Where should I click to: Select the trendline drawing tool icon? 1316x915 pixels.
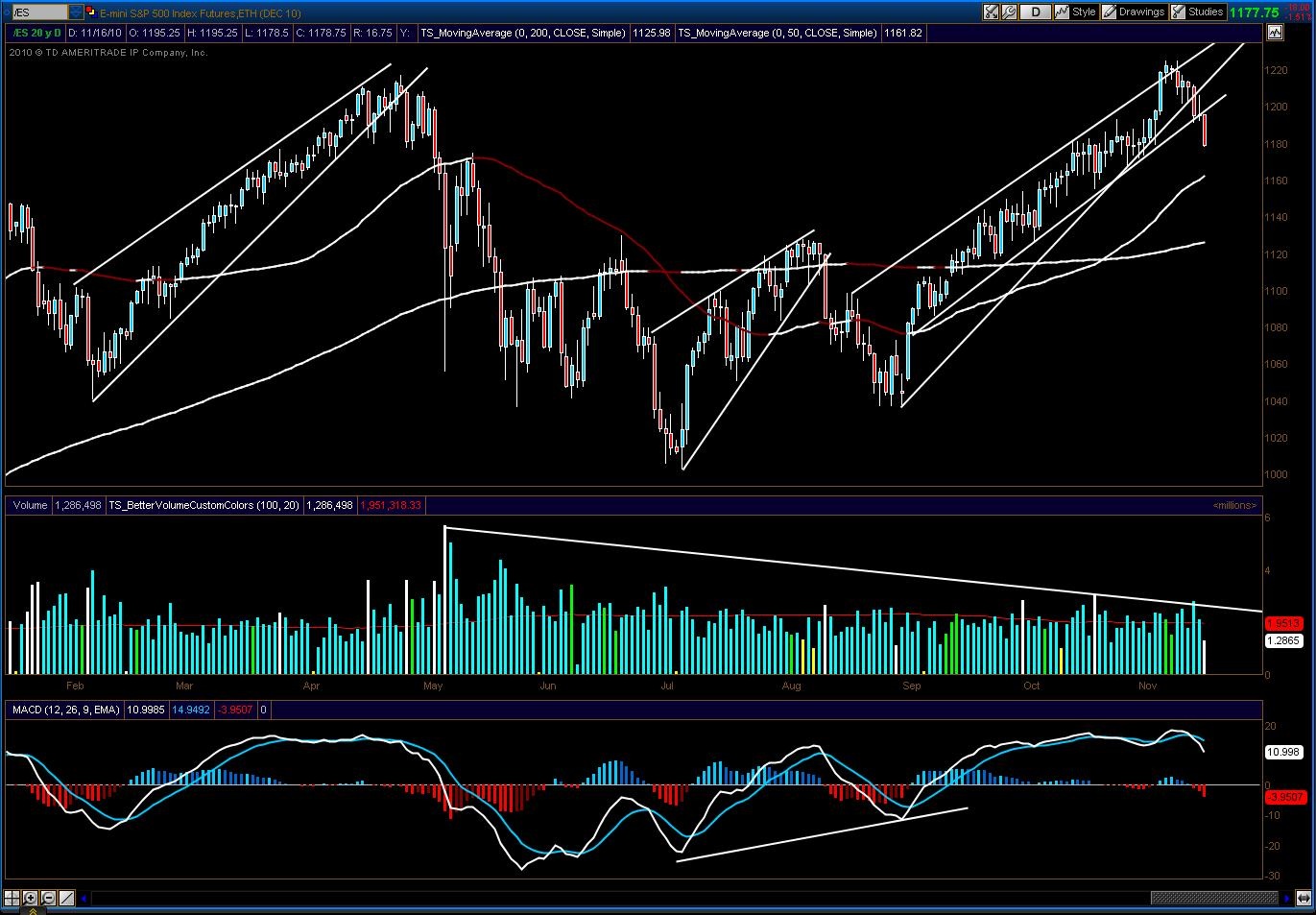click(67, 899)
